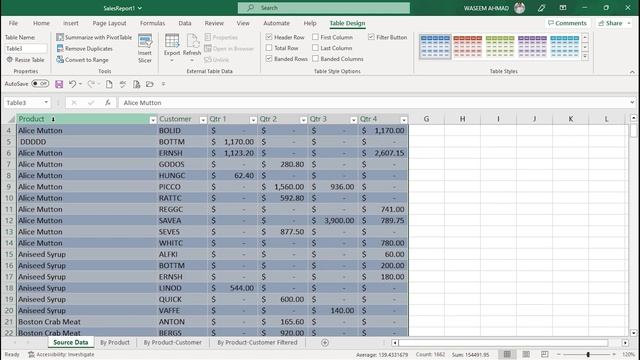Screen dimensions: 640x360
Task: Open the Insert Slicer tool
Action: [145, 49]
